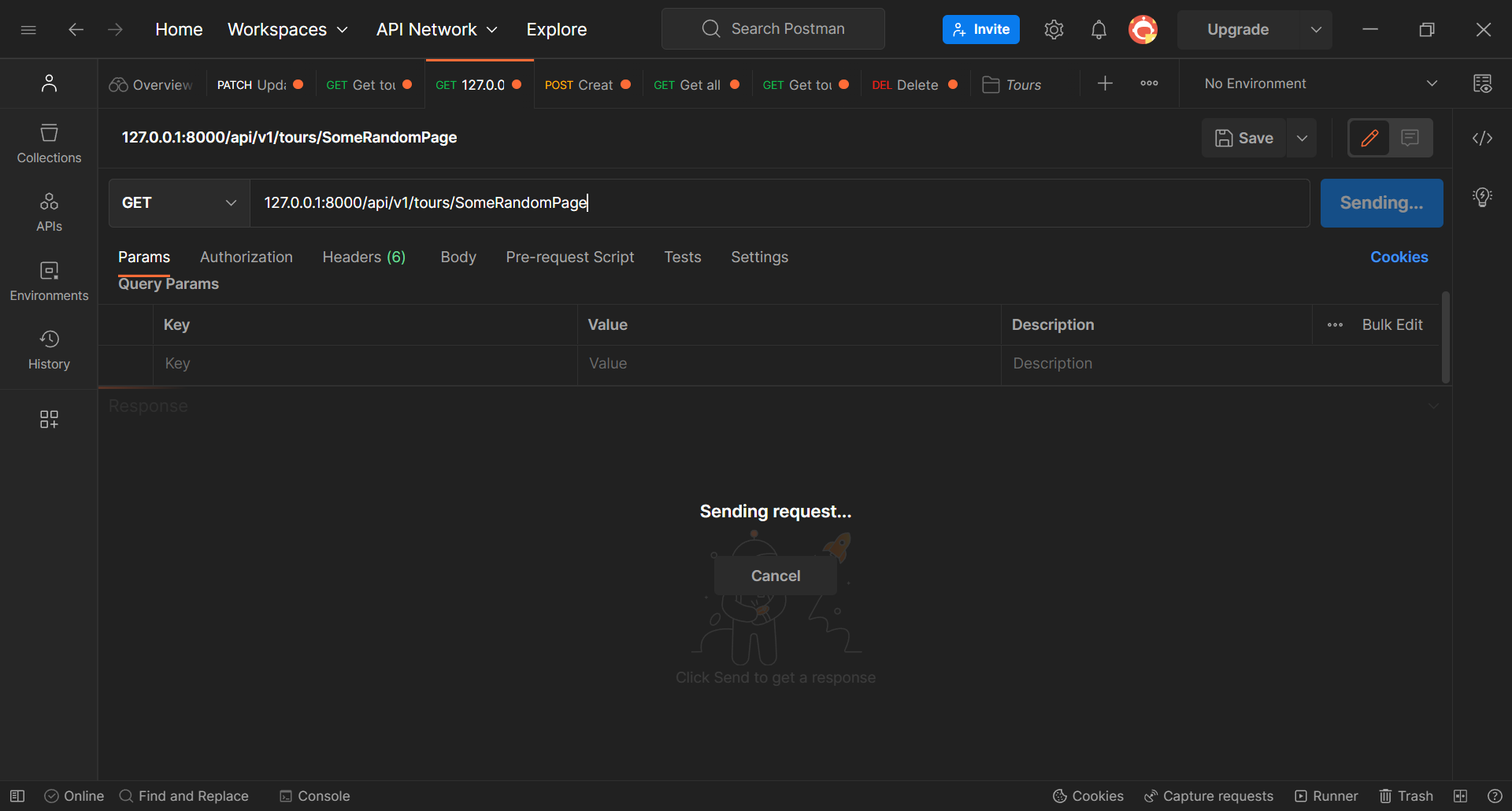This screenshot has height=811, width=1512.
Task: Open the configure workspace sidebar grid icon
Action: tap(49, 419)
